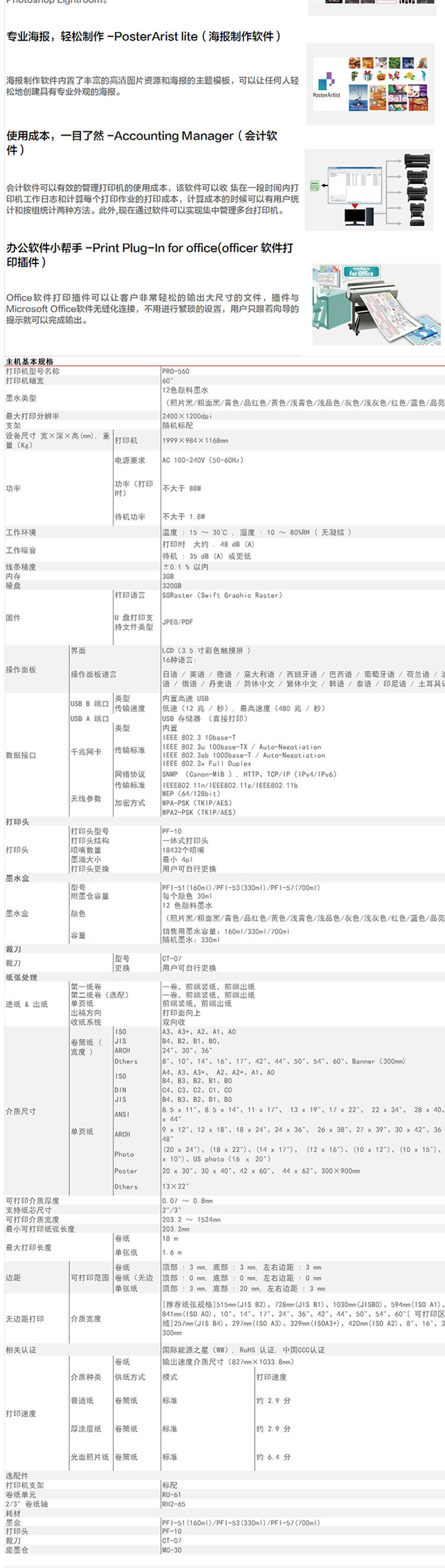Click the blue water splash poster thumbnail
Screen dimensions: 445x1568
(358, 97)
